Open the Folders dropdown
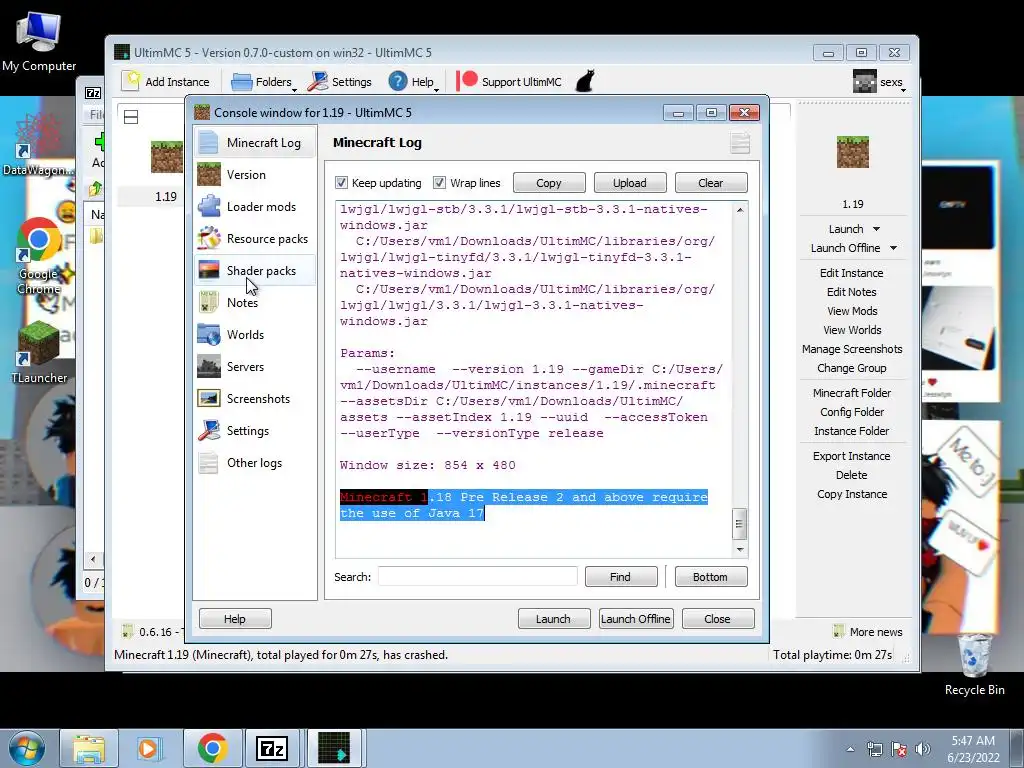This screenshot has height=768, width=1024. (x=263, y=82)
